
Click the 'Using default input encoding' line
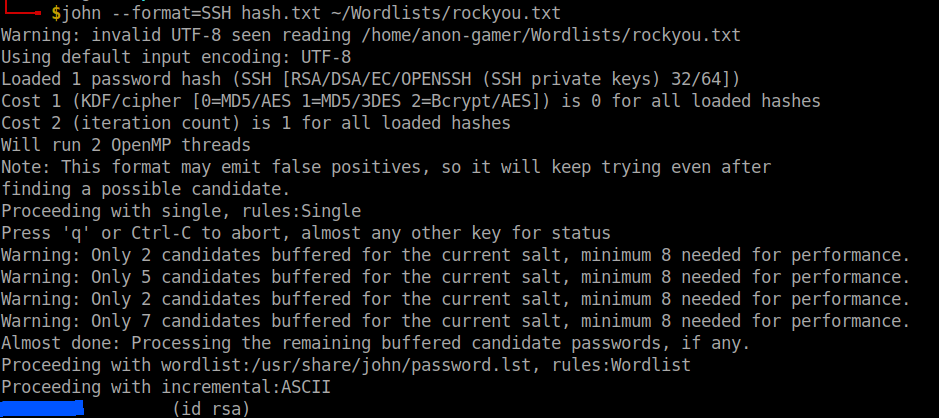tap(176, 57)
